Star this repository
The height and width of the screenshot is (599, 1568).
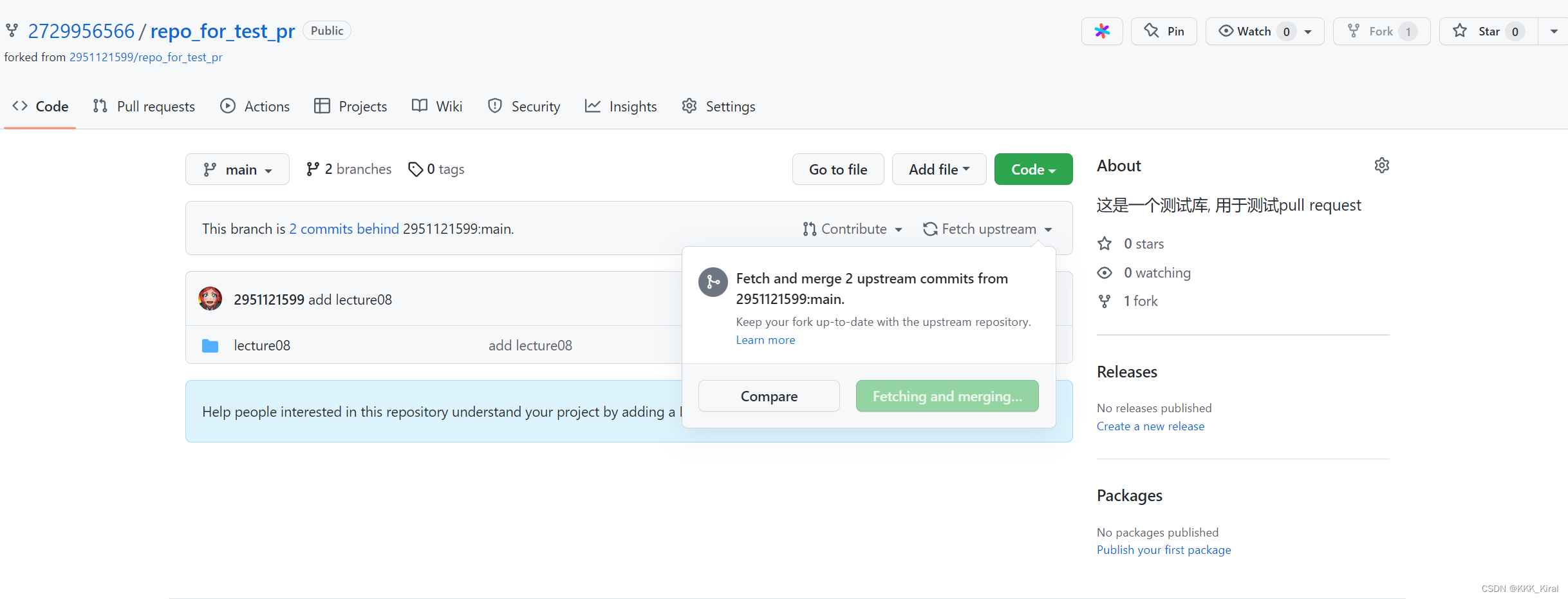(1488, 31)
